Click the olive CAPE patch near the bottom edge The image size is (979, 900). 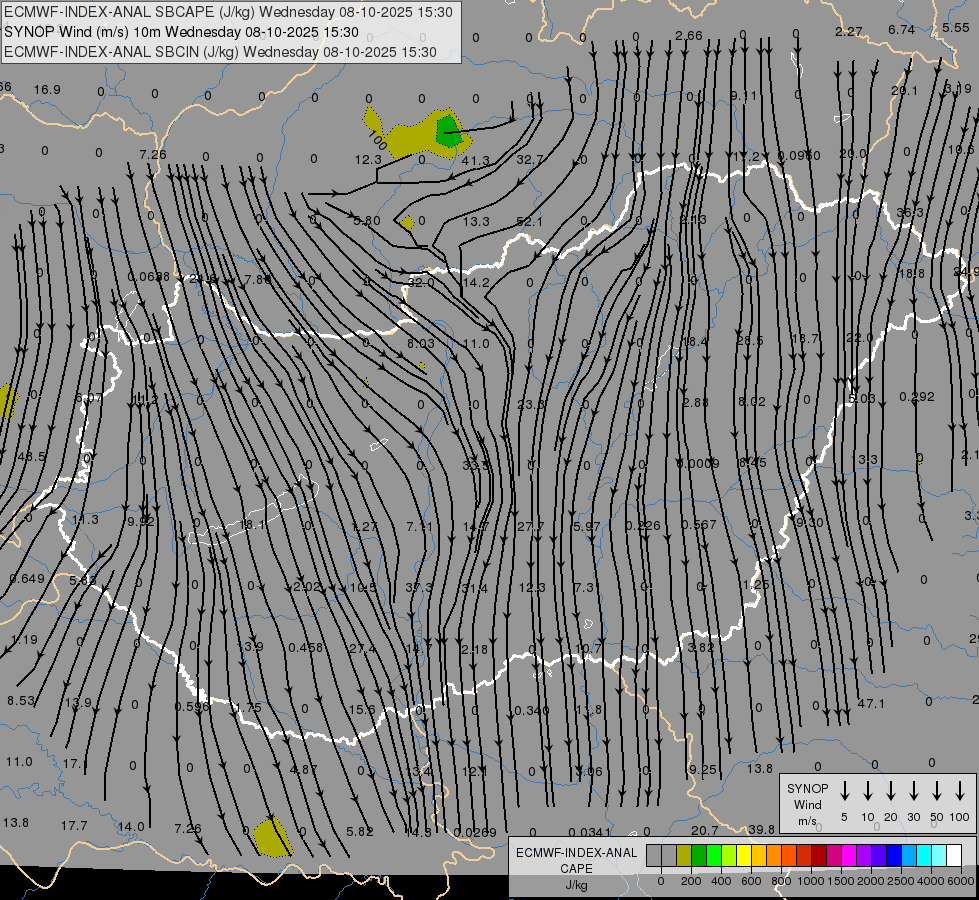(x=271, y=838)
